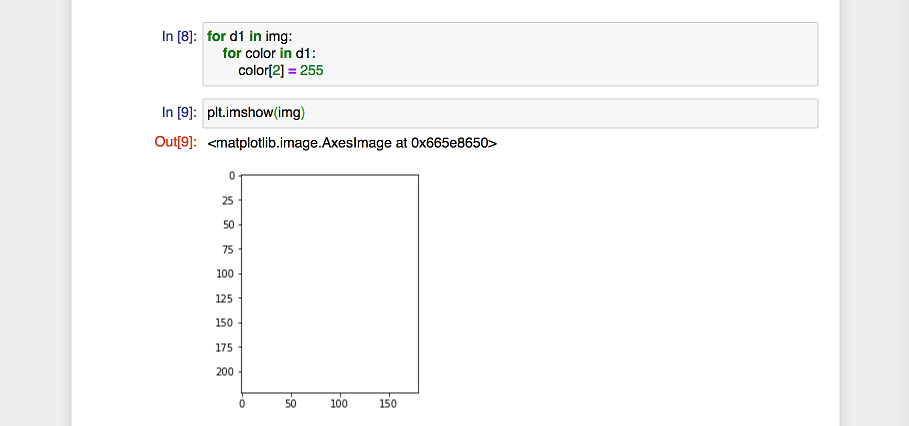Click the In [9] prompt label
Screen dimensions: 909x426
tap(178, 113)
